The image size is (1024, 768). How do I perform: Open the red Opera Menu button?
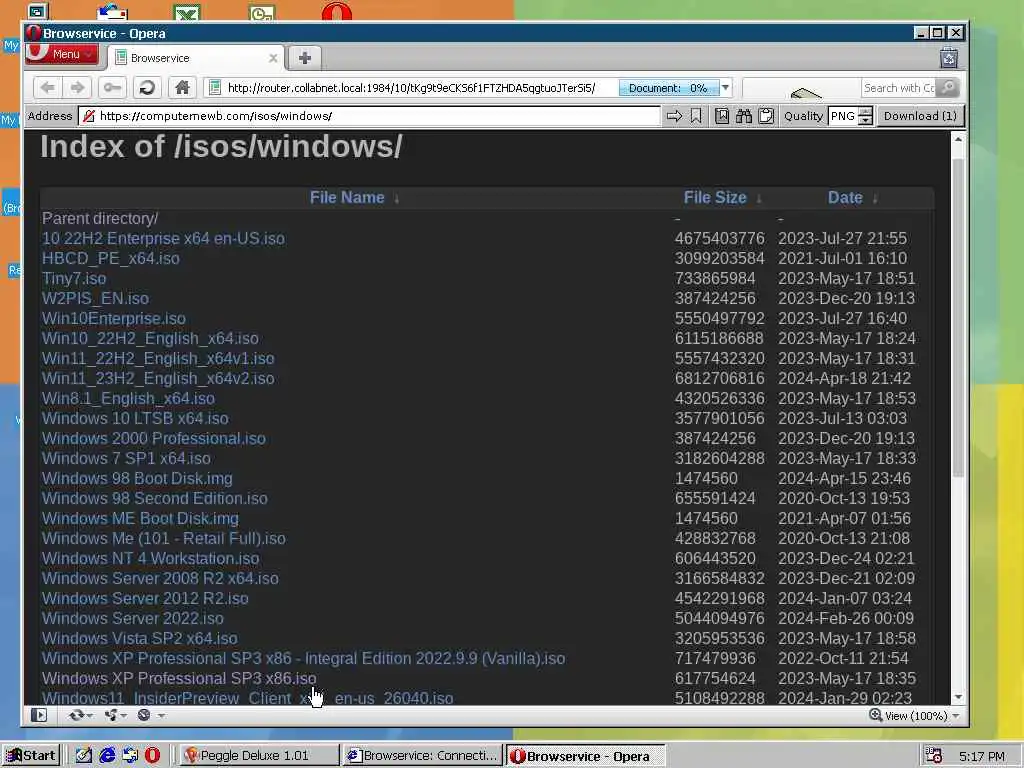click(x=62, y=54)
